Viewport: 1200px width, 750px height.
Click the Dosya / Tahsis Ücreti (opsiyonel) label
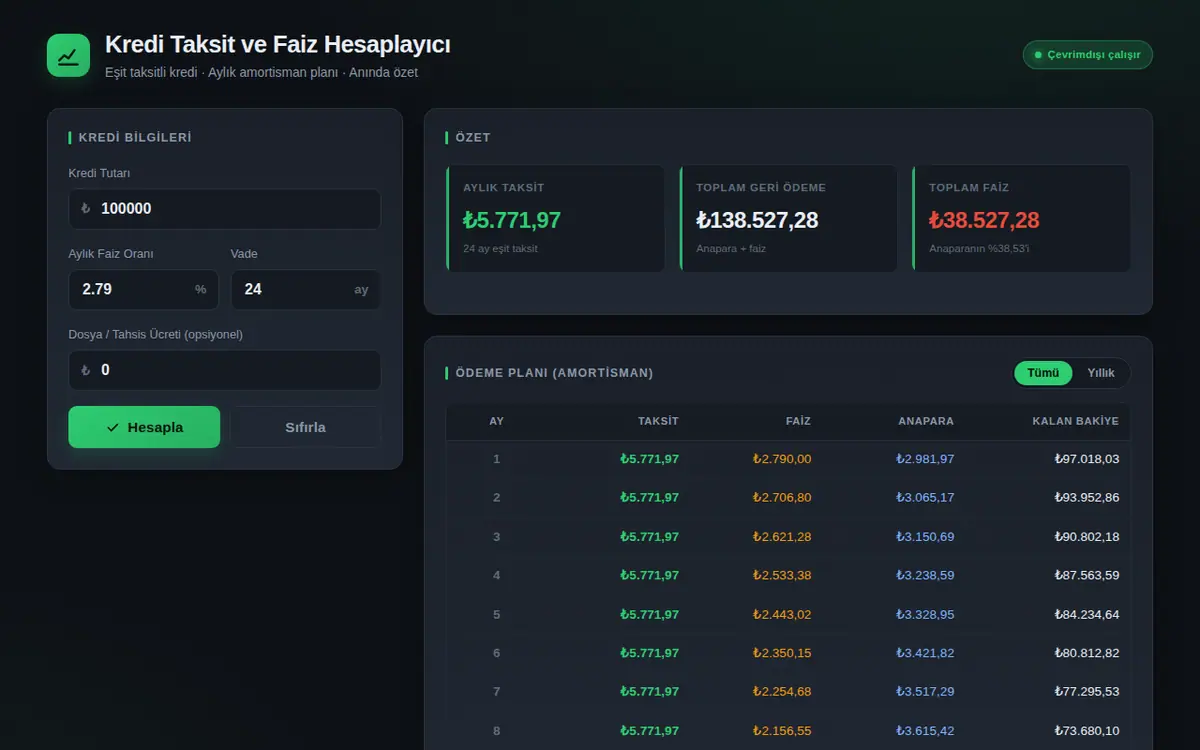tap(155, 334)
